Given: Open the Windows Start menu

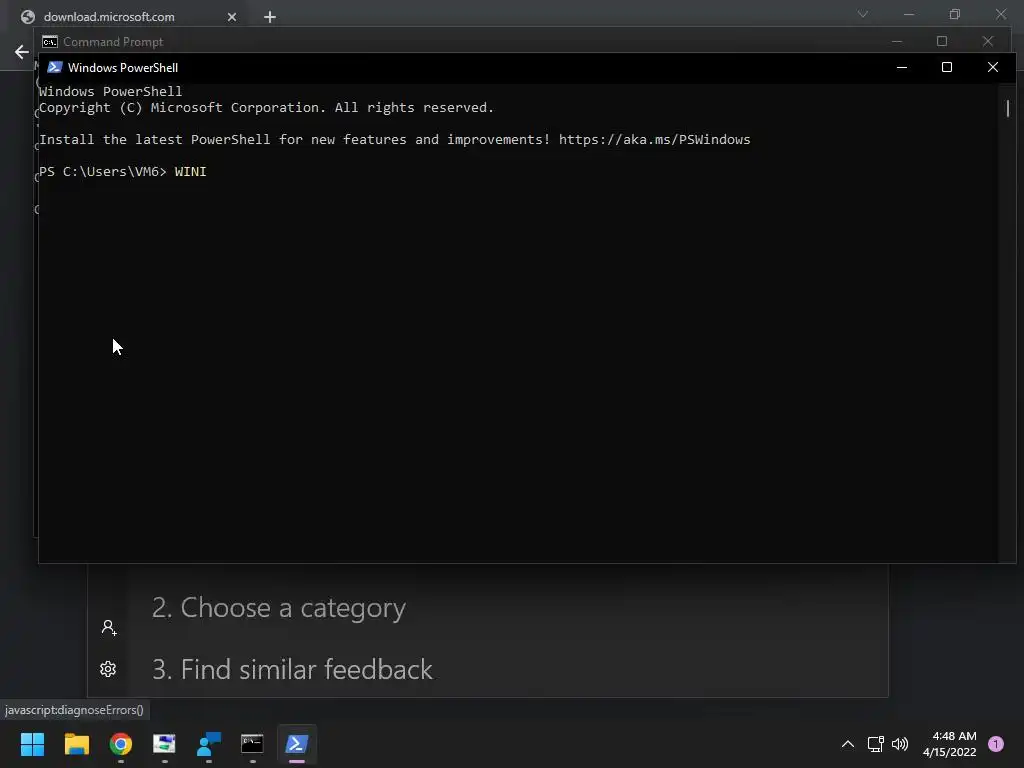Looking at the screenshot, I should pos(32,744).
